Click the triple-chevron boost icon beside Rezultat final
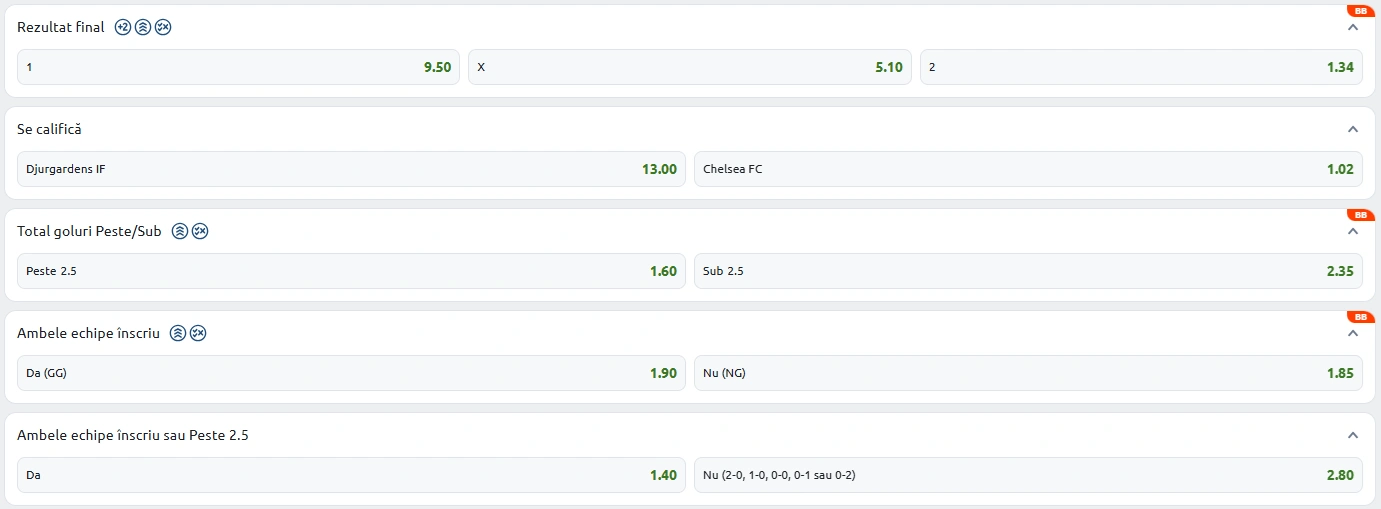The height and width of the screenshot is (509, 1381). (x=143, y=27)
